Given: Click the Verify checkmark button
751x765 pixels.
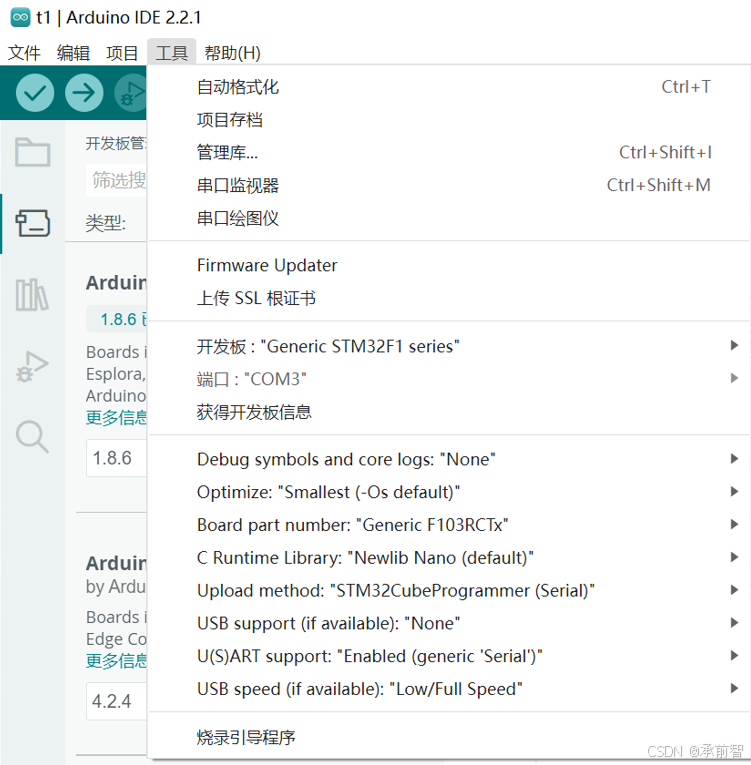Looking at the screenshot, I should 35,93.
